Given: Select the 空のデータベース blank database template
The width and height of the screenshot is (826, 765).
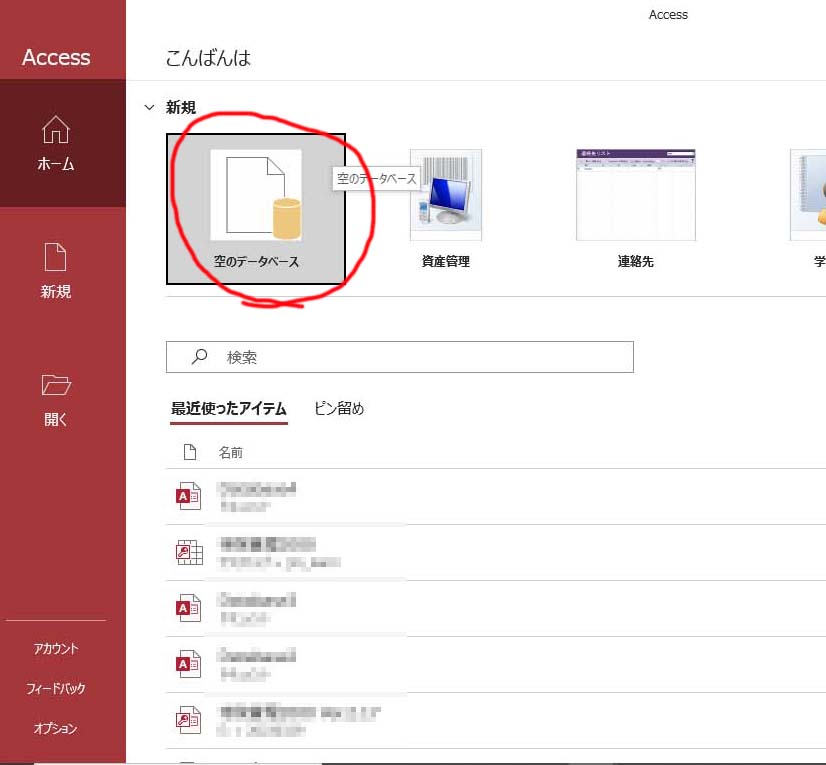Looking at the screenshot, I should pyautogui.click(x=256, y=208).
